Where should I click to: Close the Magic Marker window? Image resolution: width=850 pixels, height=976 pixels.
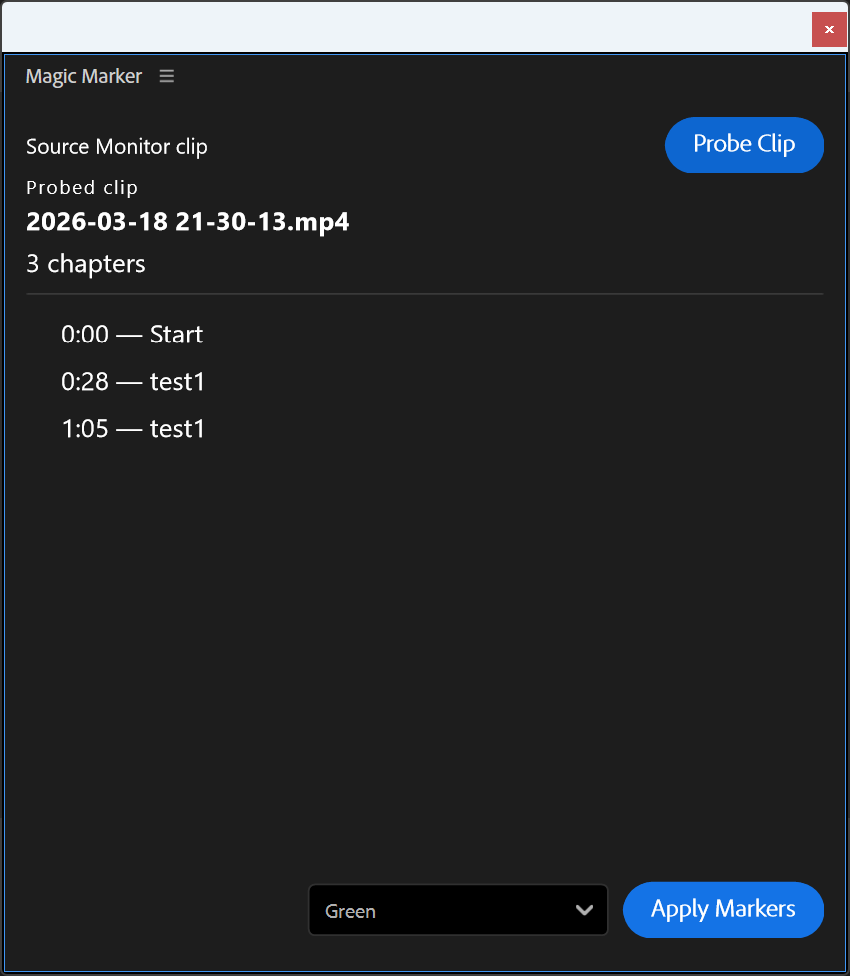pyautogui.click(x=829, y=29)
